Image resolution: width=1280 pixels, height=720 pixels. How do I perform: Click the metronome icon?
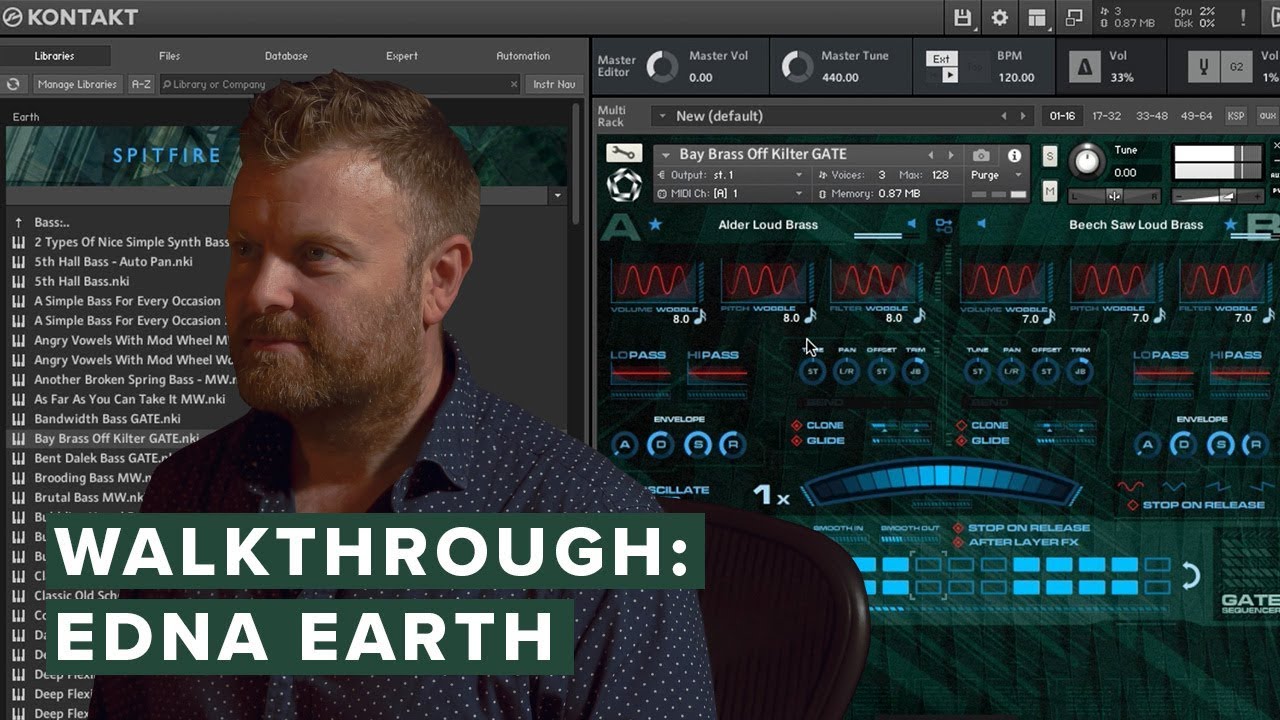point(1084,67)
